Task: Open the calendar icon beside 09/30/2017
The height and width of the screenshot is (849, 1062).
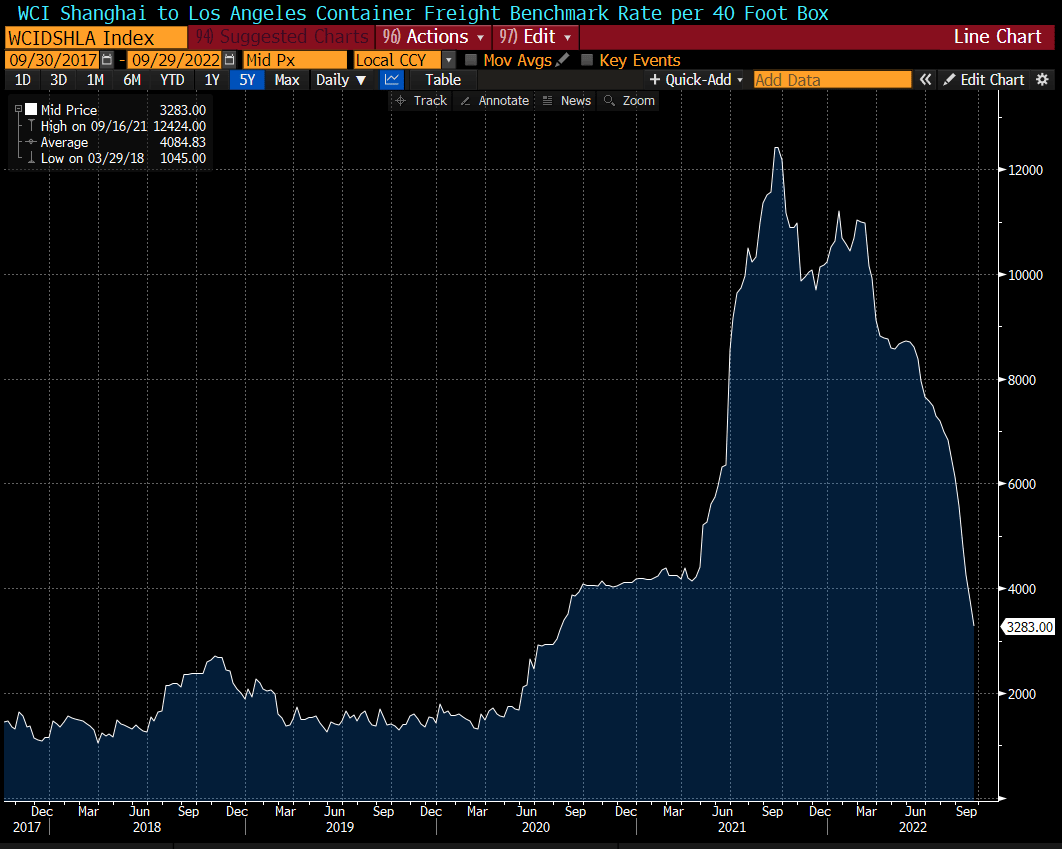Action: 106,60
